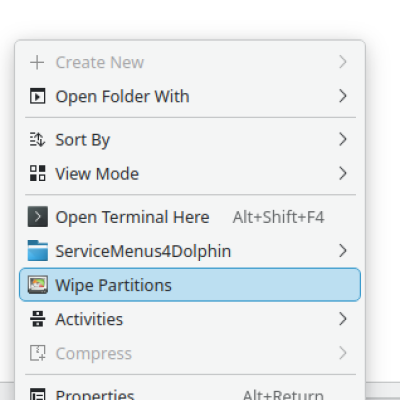The width and height of the screenshot is (400, 400).
Task: Click the View Mode grid icon
Action: pyautogui.click(x=37, y=173)
